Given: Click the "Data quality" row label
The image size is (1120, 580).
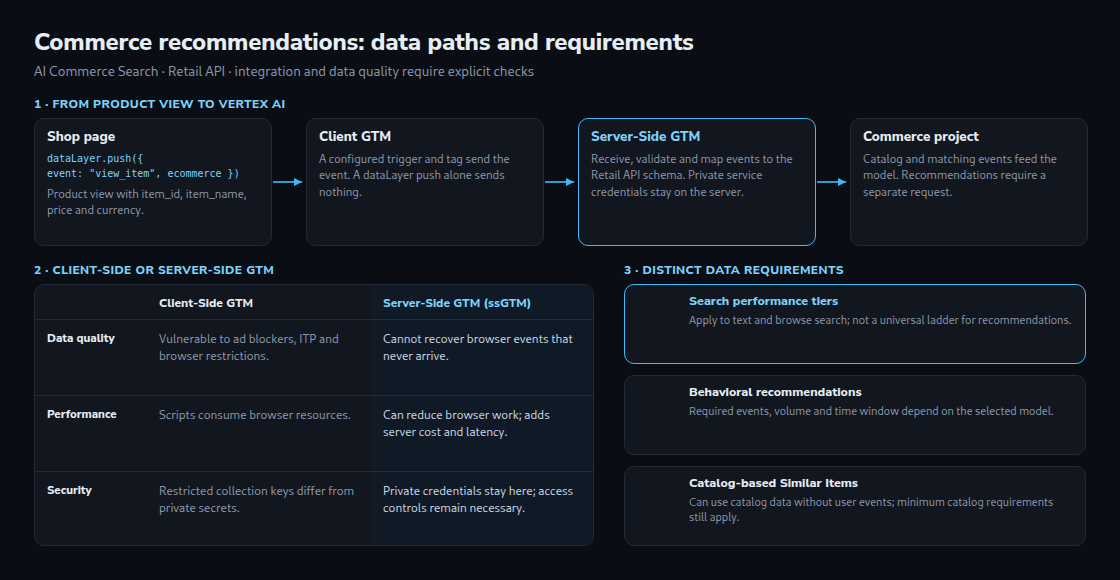Looking at the screenshot, I should coord(81,338).
